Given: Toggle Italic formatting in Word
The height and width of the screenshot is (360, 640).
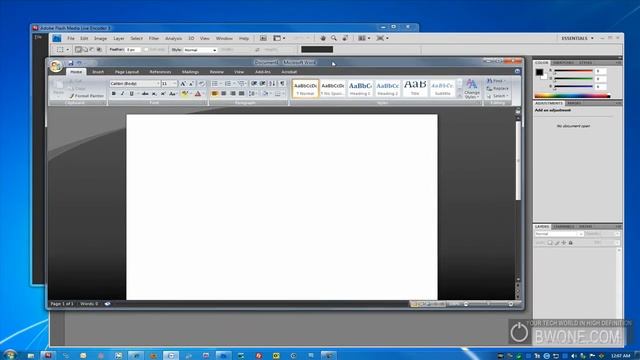Looking at the screenshot, I should tap(122, 94).
